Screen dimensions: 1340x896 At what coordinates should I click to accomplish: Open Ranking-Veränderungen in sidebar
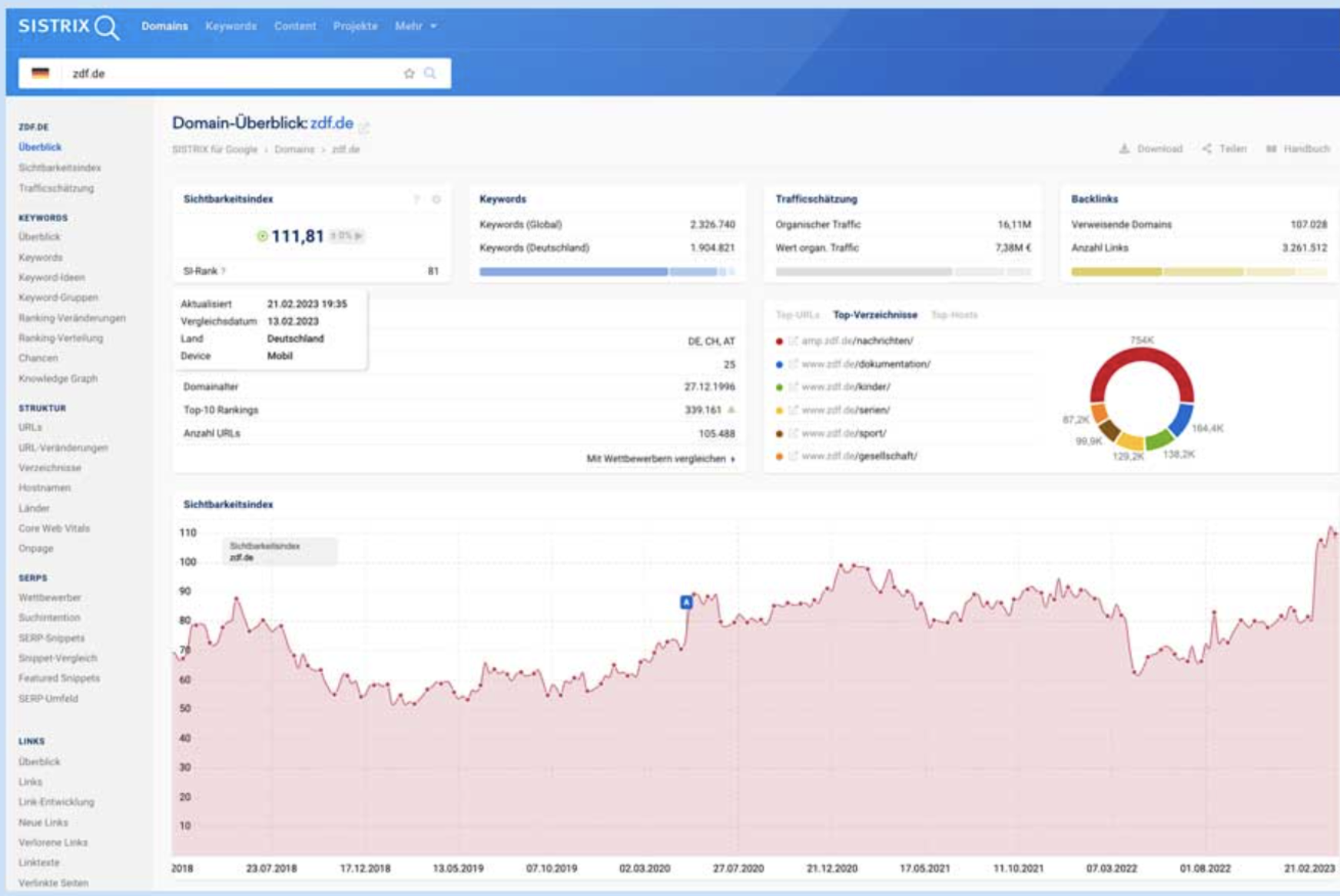click(72, 318)
